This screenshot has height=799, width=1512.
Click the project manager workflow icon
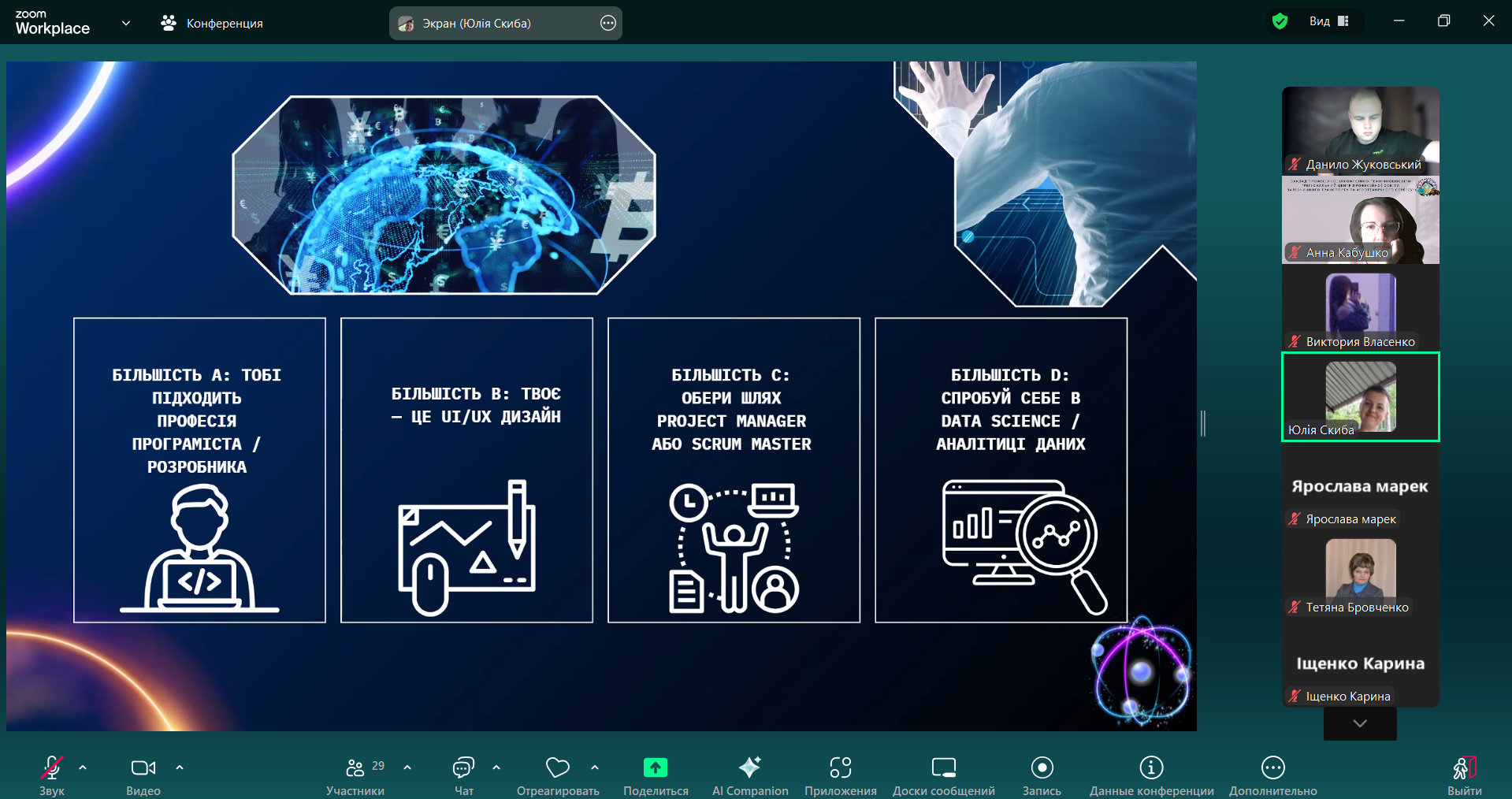tap(734, 548)
